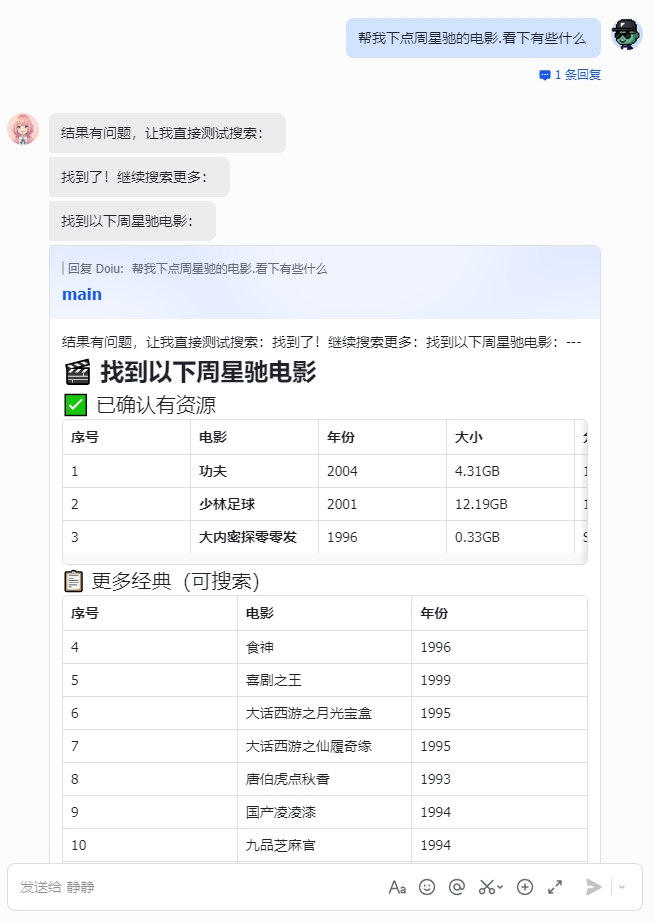The image size is (654, 923).
Task: Click the '大小' column header
Action: 510,437
